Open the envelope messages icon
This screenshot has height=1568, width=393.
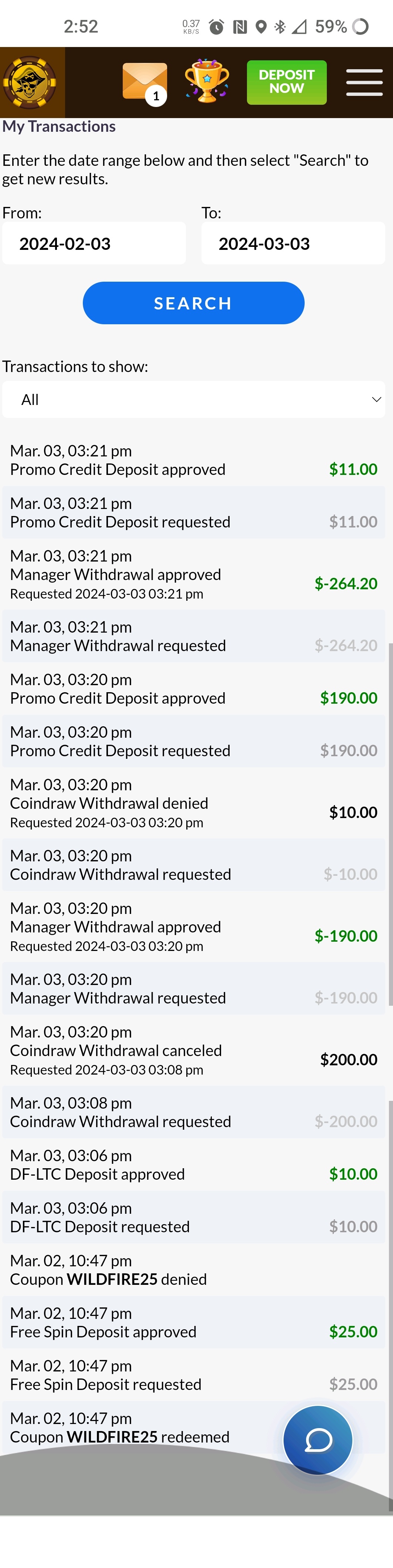click(x=144, y=81)
